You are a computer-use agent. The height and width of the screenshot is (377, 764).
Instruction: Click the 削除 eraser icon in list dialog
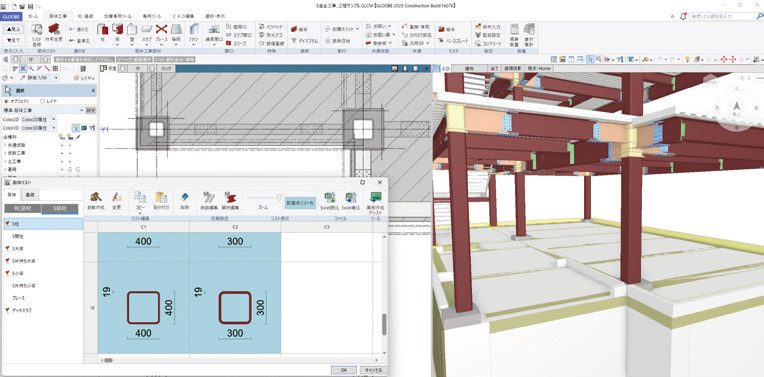coord(184,201)
